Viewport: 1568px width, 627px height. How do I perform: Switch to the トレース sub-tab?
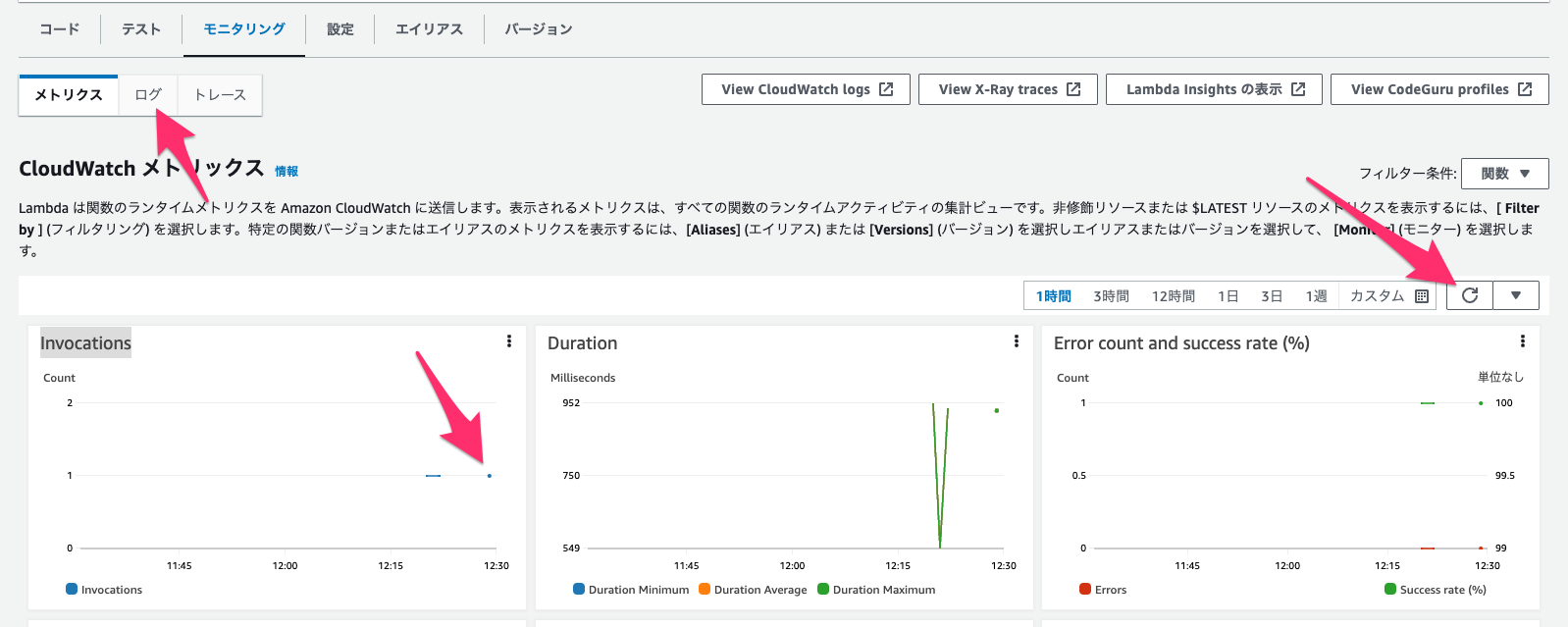click(x=220, y=95)
